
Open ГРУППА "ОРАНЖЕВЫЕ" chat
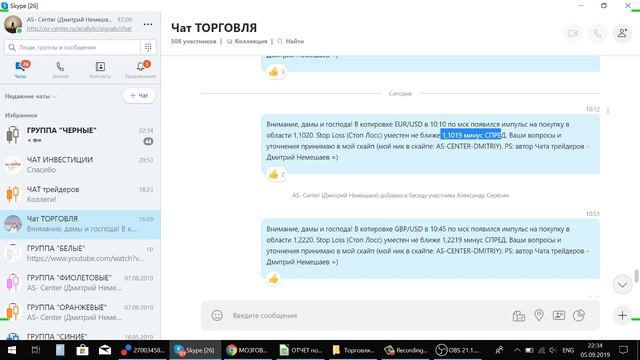click(80, 312)
